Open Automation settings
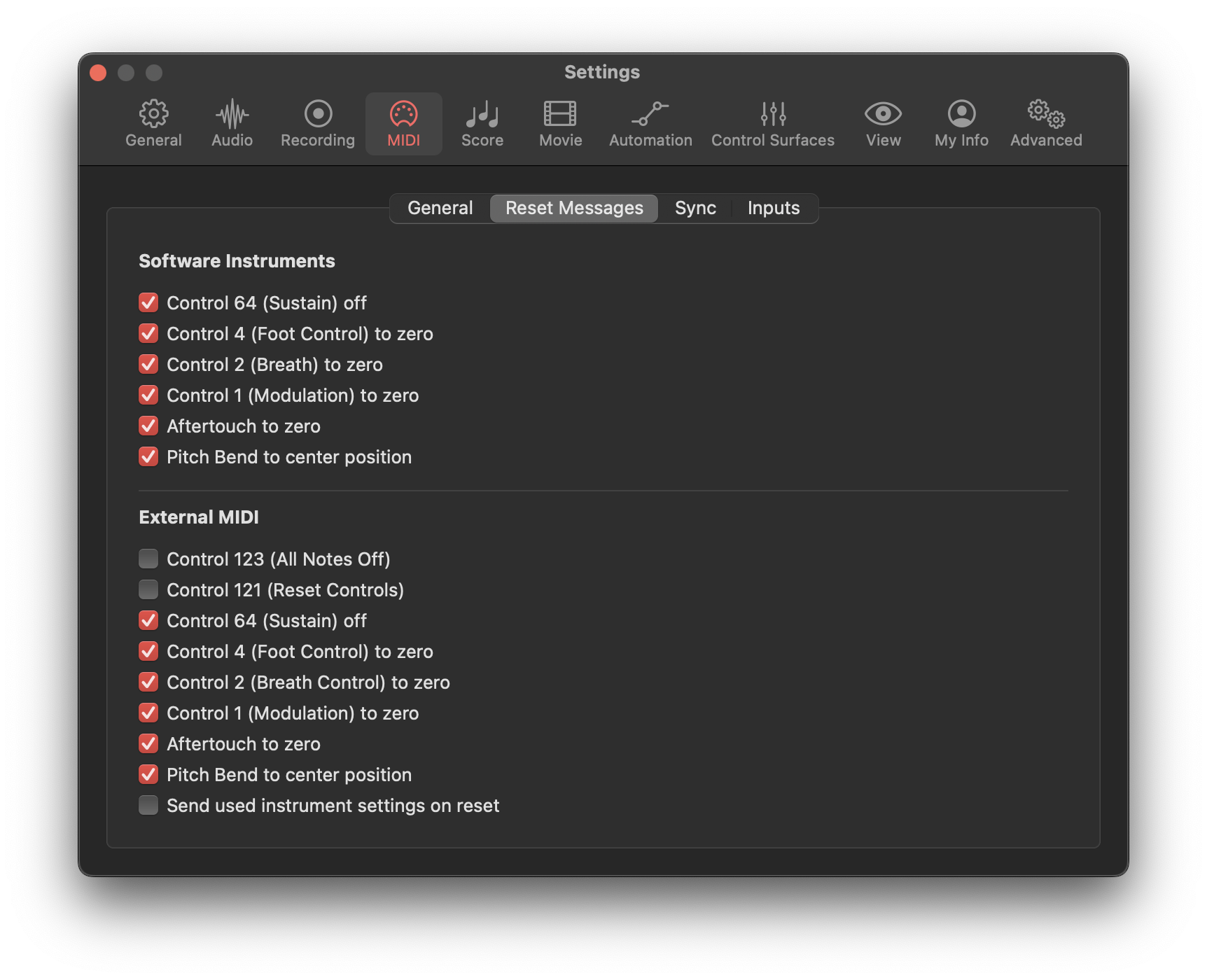Image resolution: width=1207 pixels, height=980 pixels. [x=650, y=122]
